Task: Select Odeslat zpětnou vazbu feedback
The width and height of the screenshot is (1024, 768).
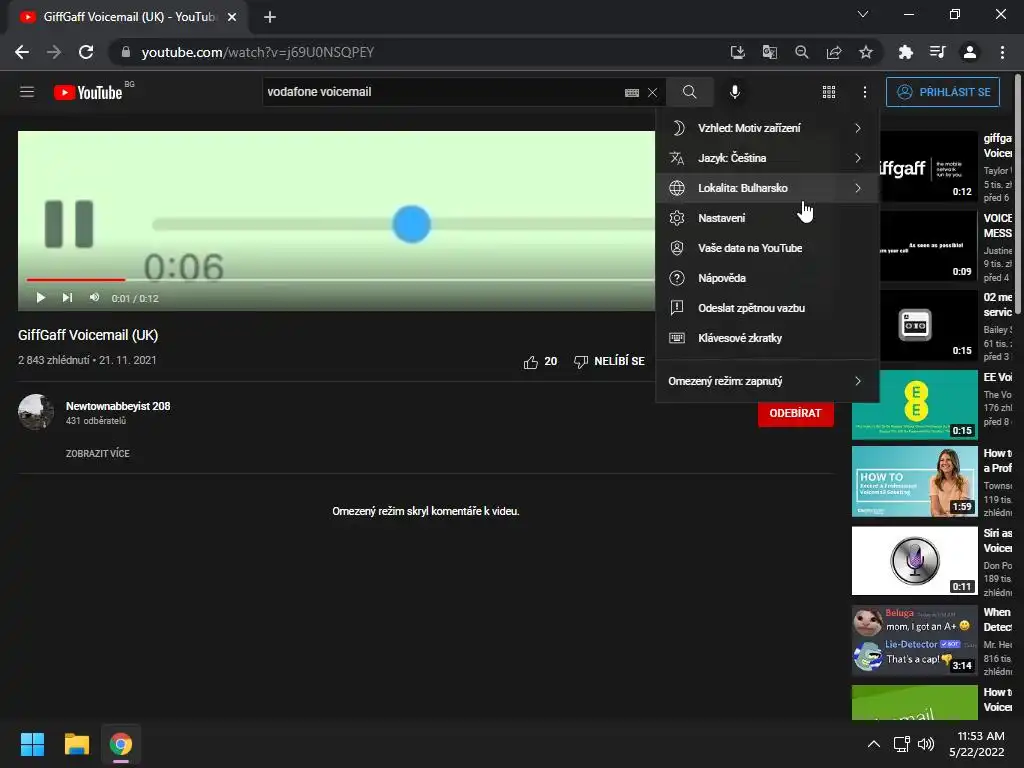Action: pyautogui.click(x=767, y=308)
